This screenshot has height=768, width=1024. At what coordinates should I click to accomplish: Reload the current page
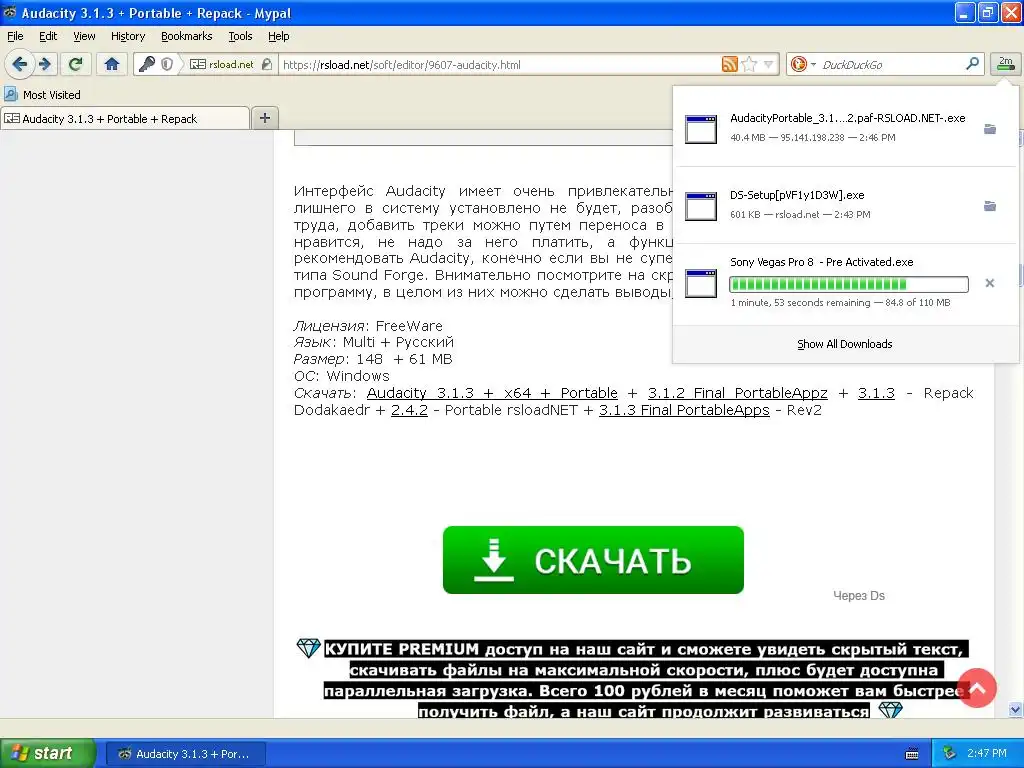click(76, 64)
